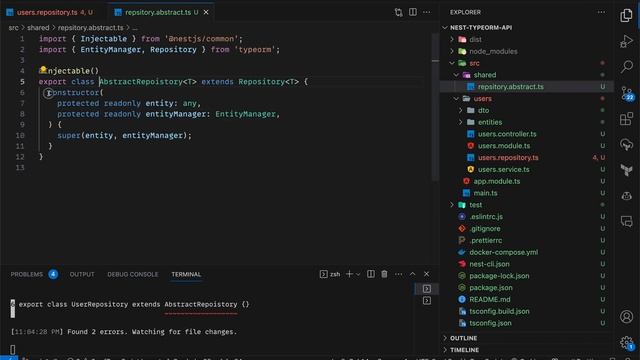Open the new terminal launch profile dropdown
This screenshot has width=640, height=360.
tap(358, 274)
